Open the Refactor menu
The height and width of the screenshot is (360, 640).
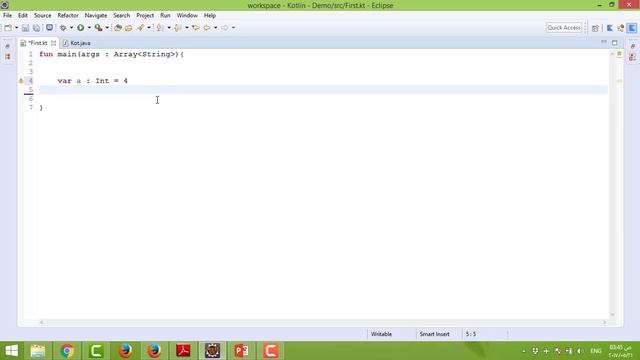[x=68, y=16]
